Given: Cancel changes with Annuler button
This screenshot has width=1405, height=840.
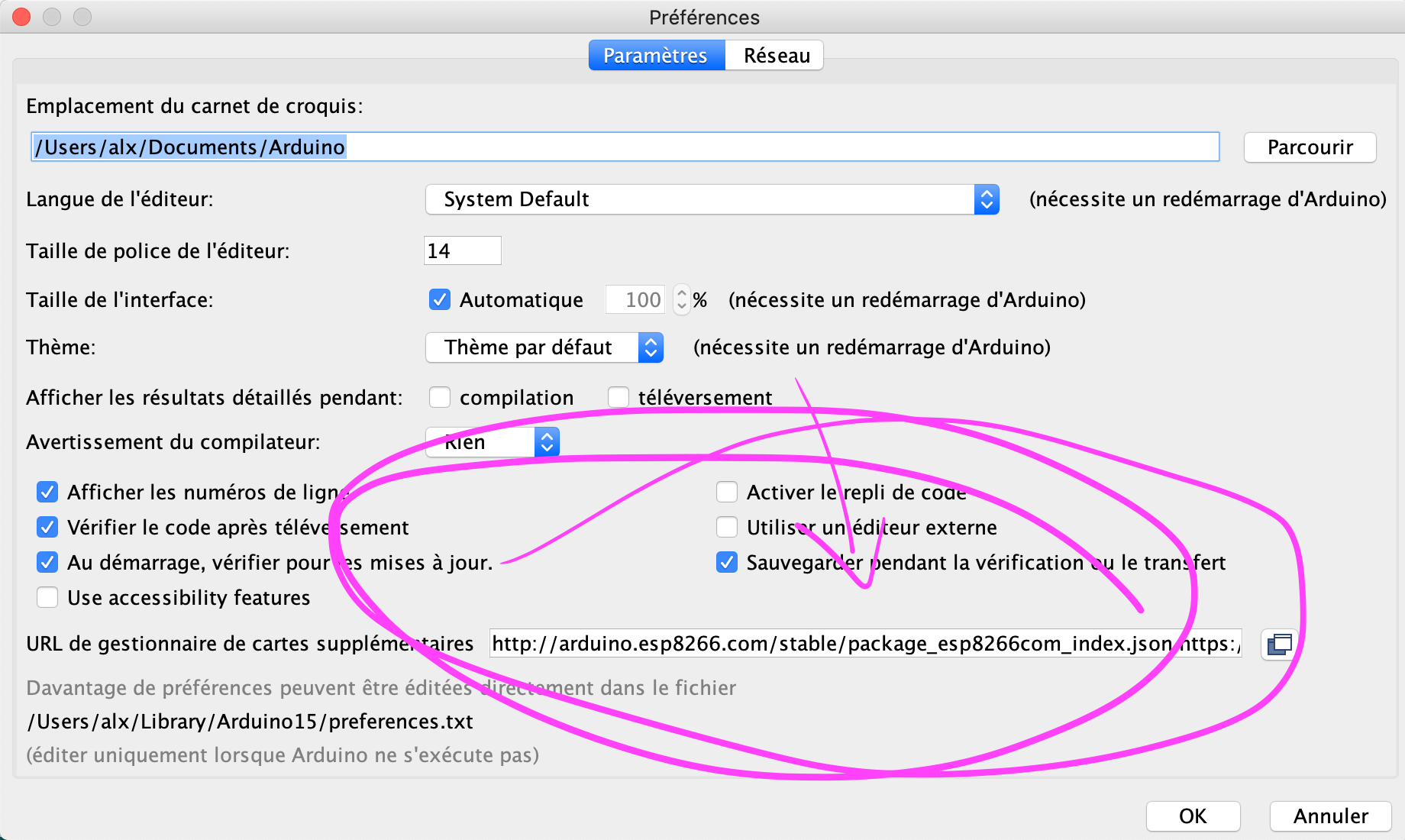Looking at the screenshot, I should [1330, 816].
